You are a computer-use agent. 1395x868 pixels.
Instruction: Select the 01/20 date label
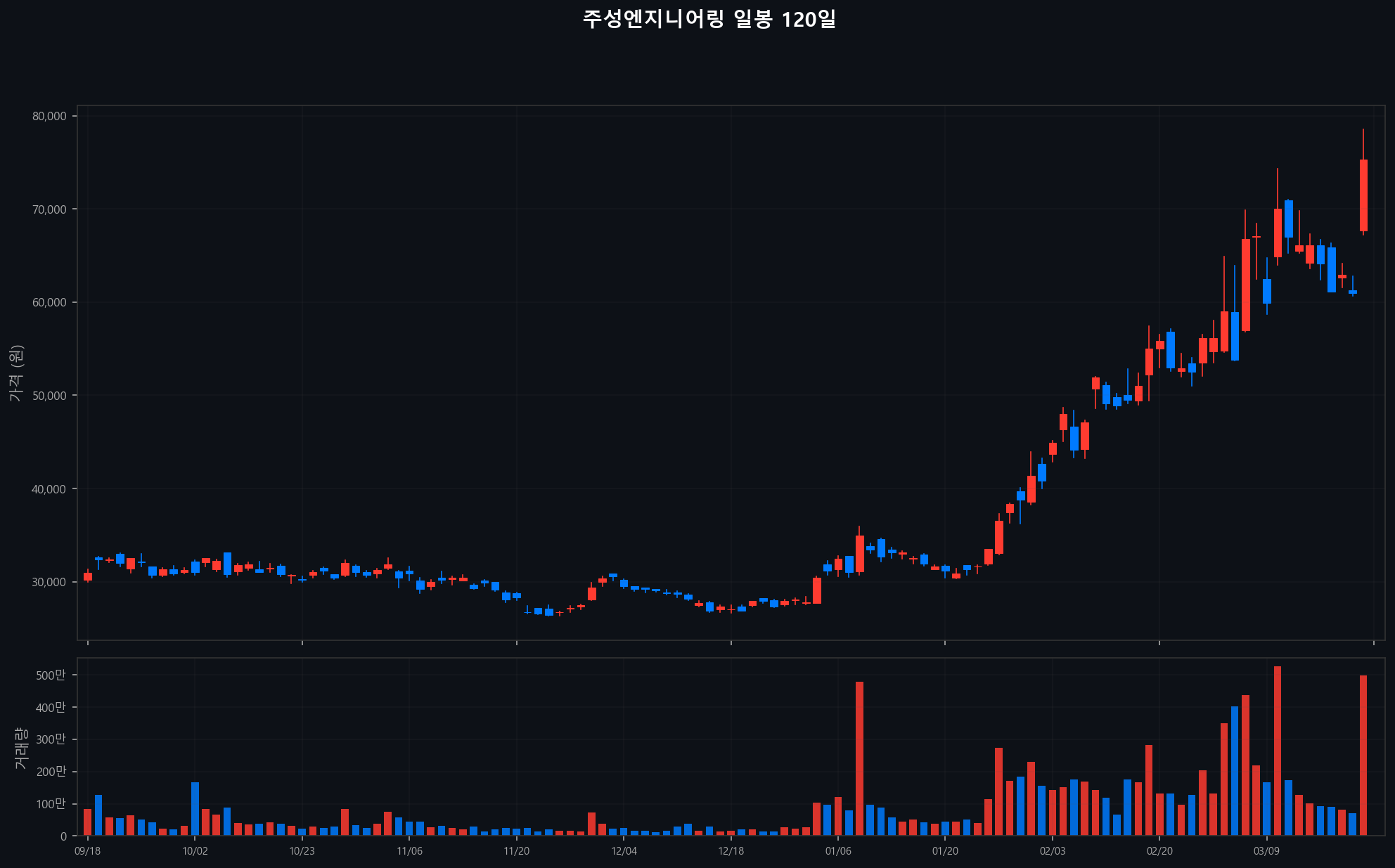tap(945, 851)
